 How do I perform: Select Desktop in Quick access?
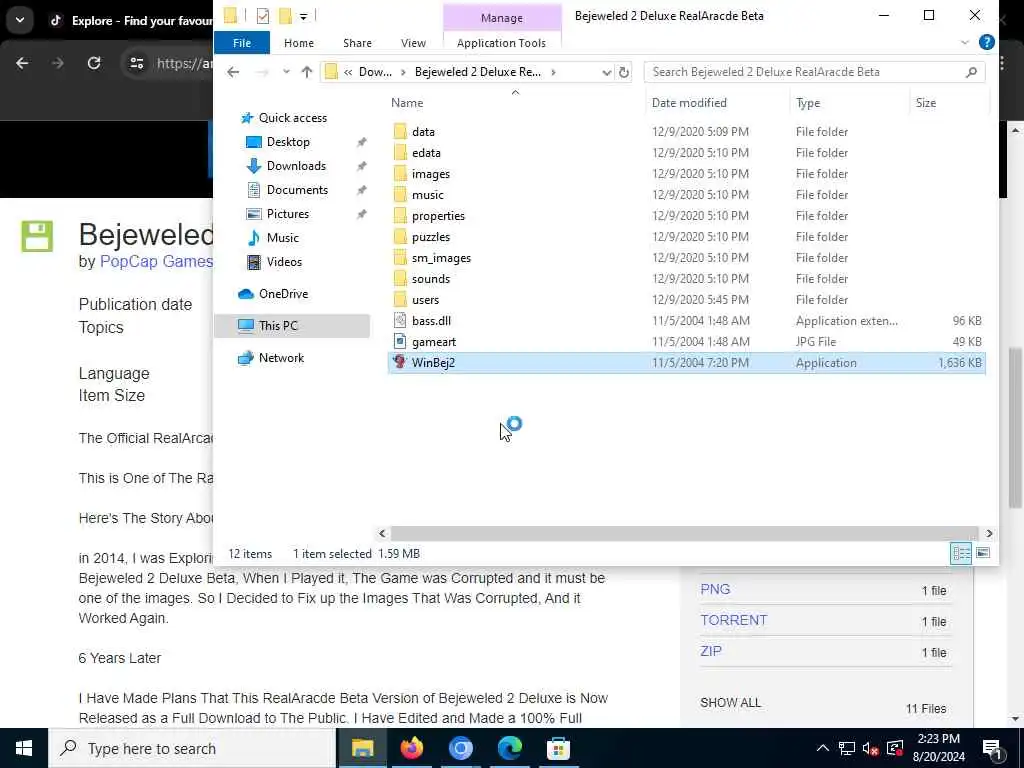[x=288, y=142]
